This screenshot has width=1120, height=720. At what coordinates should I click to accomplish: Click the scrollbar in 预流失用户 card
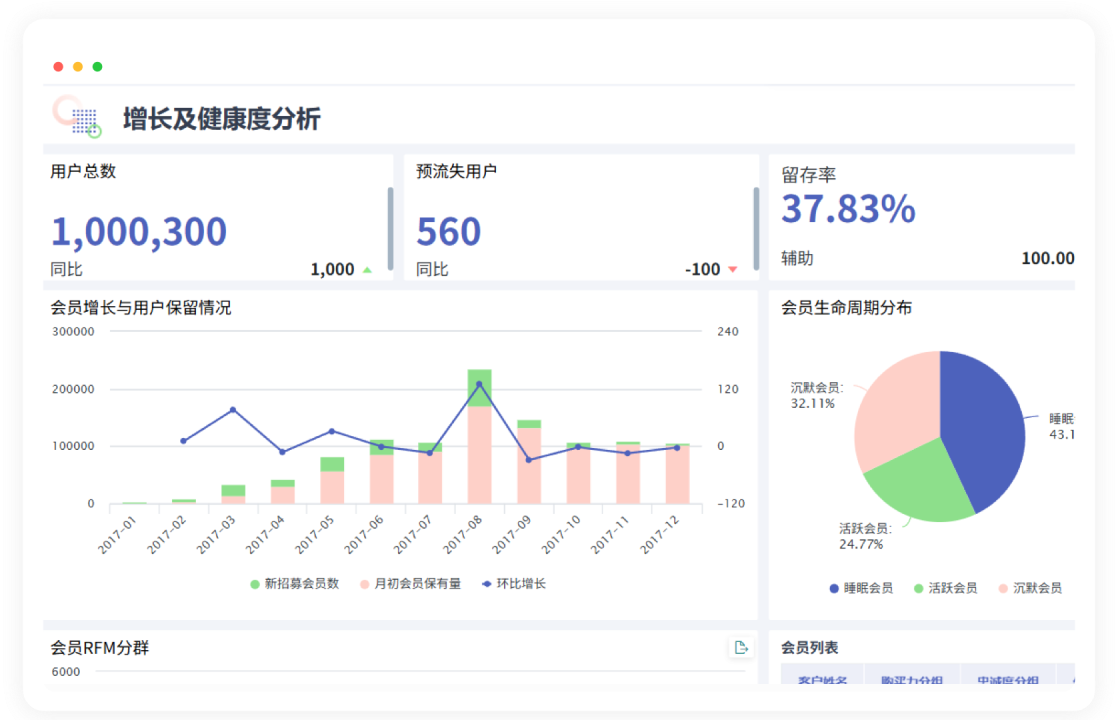756,229
